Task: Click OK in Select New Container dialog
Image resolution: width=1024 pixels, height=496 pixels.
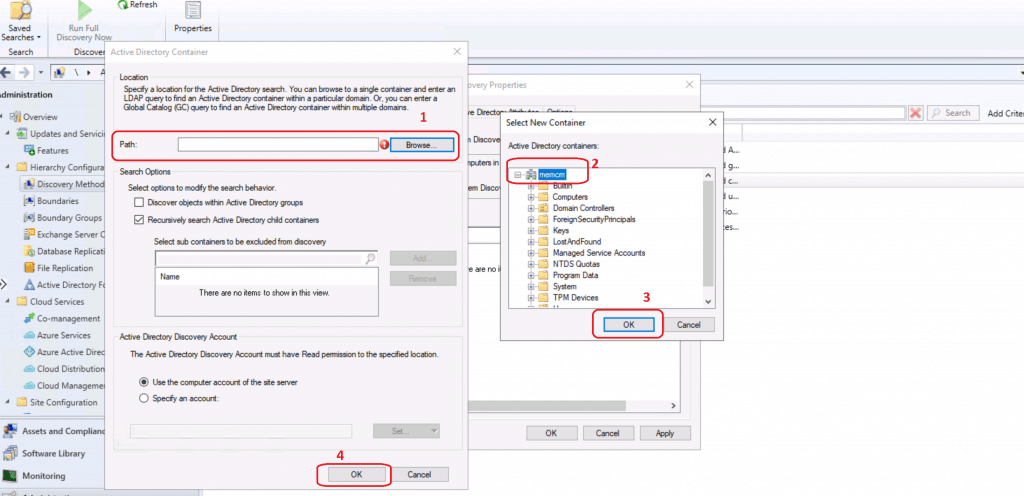Action: (628, 324)
